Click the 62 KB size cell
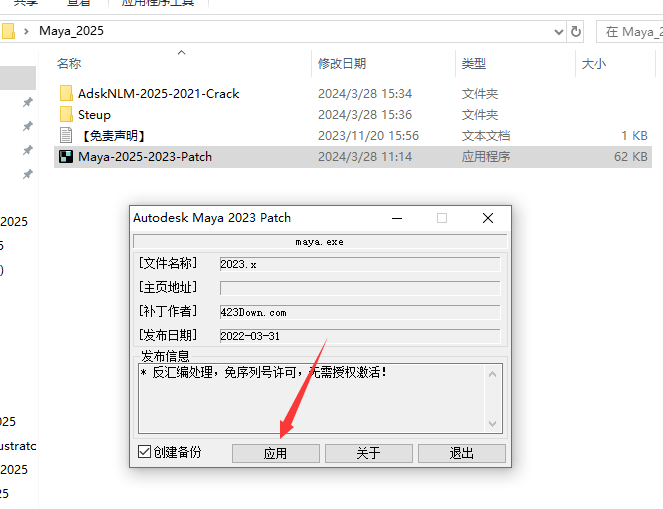Screen dimensions: 663x509 click(630, 157)
